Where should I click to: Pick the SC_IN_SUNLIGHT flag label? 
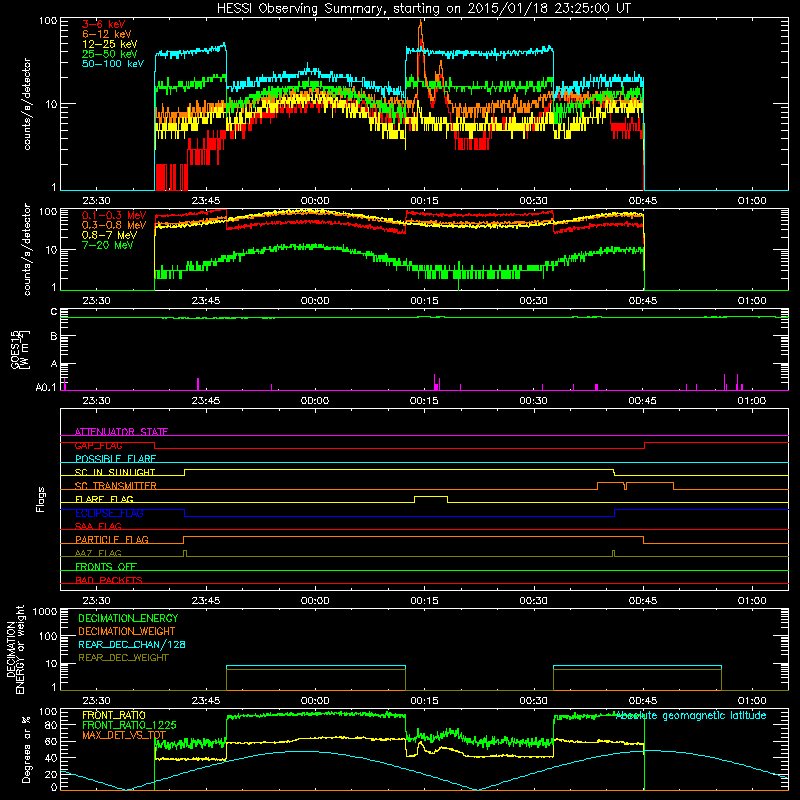115,472
